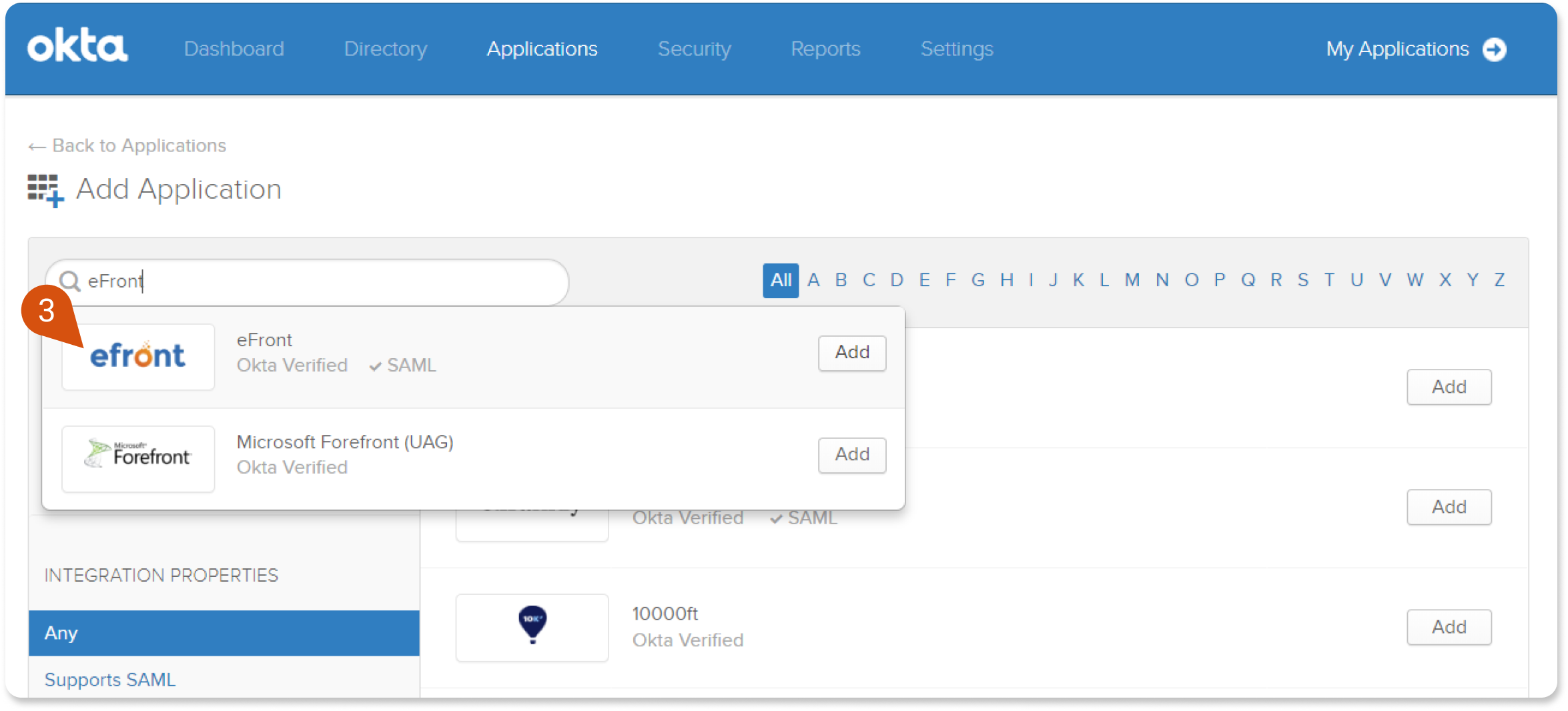Filter applications by letter P
1568x711 pixels.
pyautogui.click(x=1220, y=280)
